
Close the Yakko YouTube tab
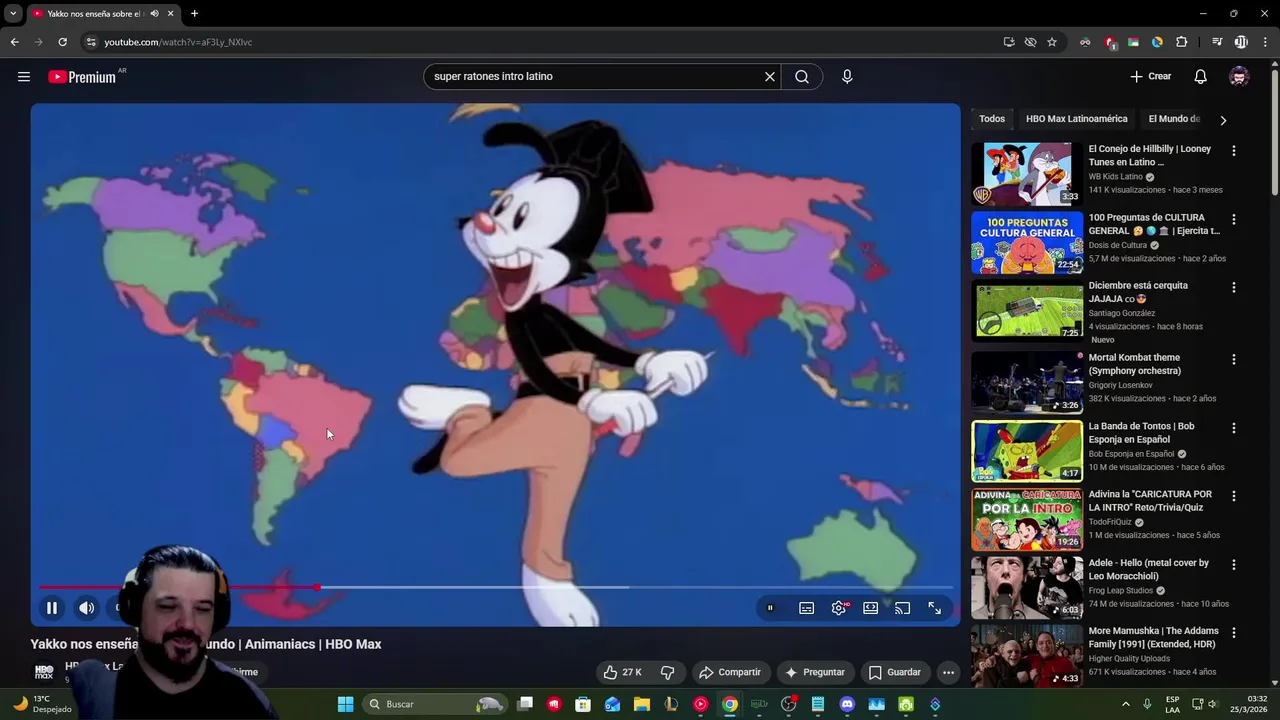click(170, 14)
